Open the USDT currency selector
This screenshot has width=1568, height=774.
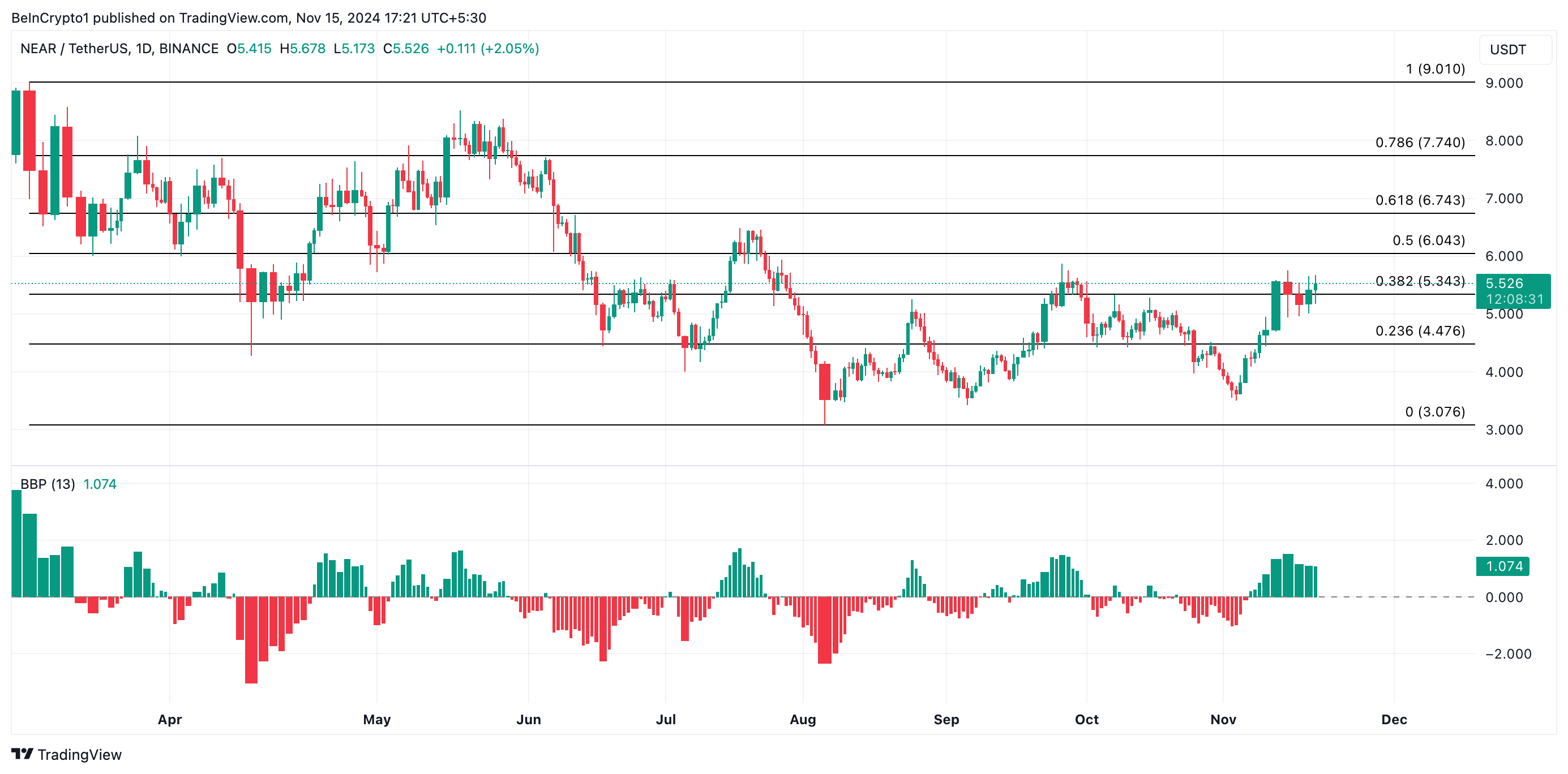click(x=1514, y=50)
